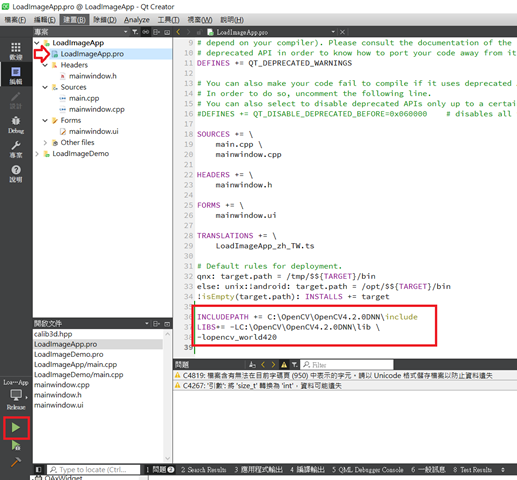Screen dimensions: 517x480
Task: Go back in editor navigation history
Action: pos(178,32)
